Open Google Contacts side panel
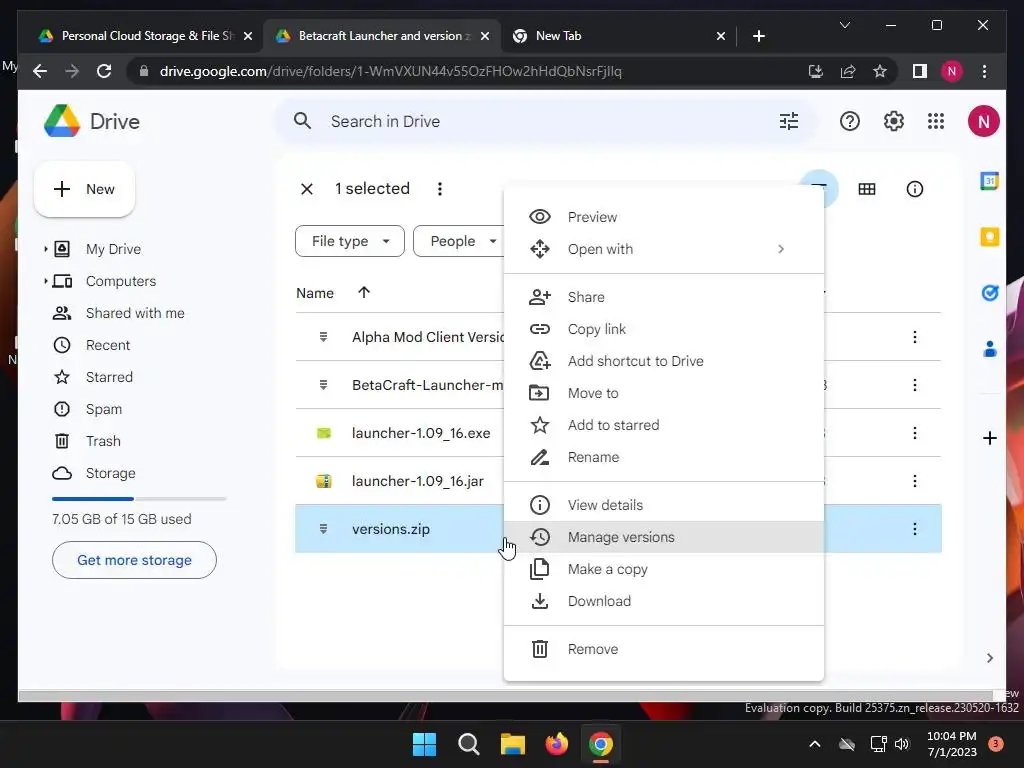 989,349
